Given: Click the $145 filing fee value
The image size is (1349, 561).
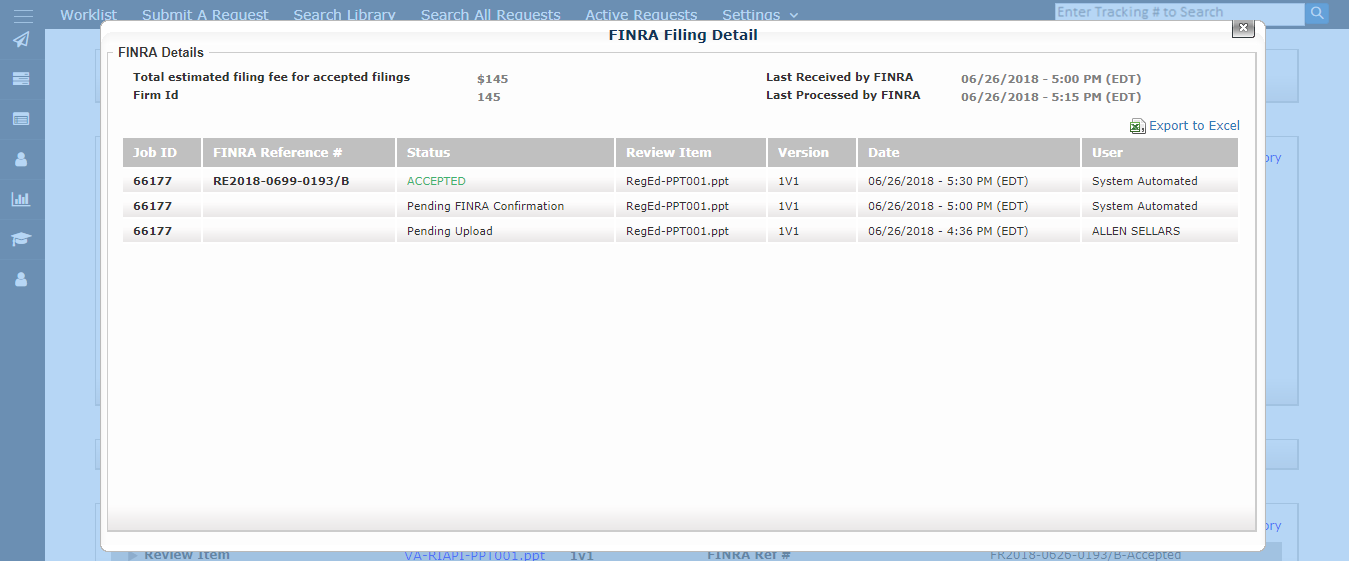Looking at the screenshot, I should [x=492, y=79].
